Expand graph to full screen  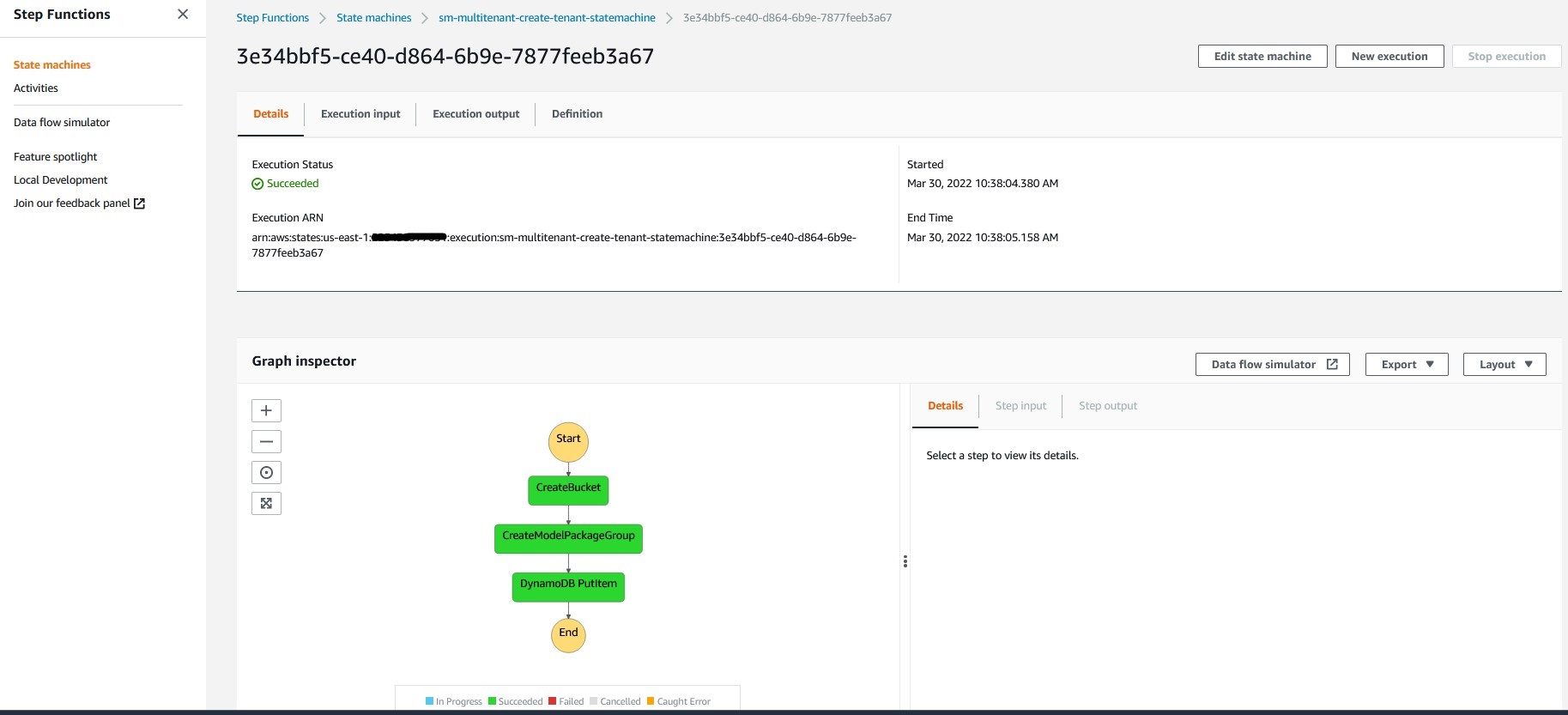coord(266,503)
